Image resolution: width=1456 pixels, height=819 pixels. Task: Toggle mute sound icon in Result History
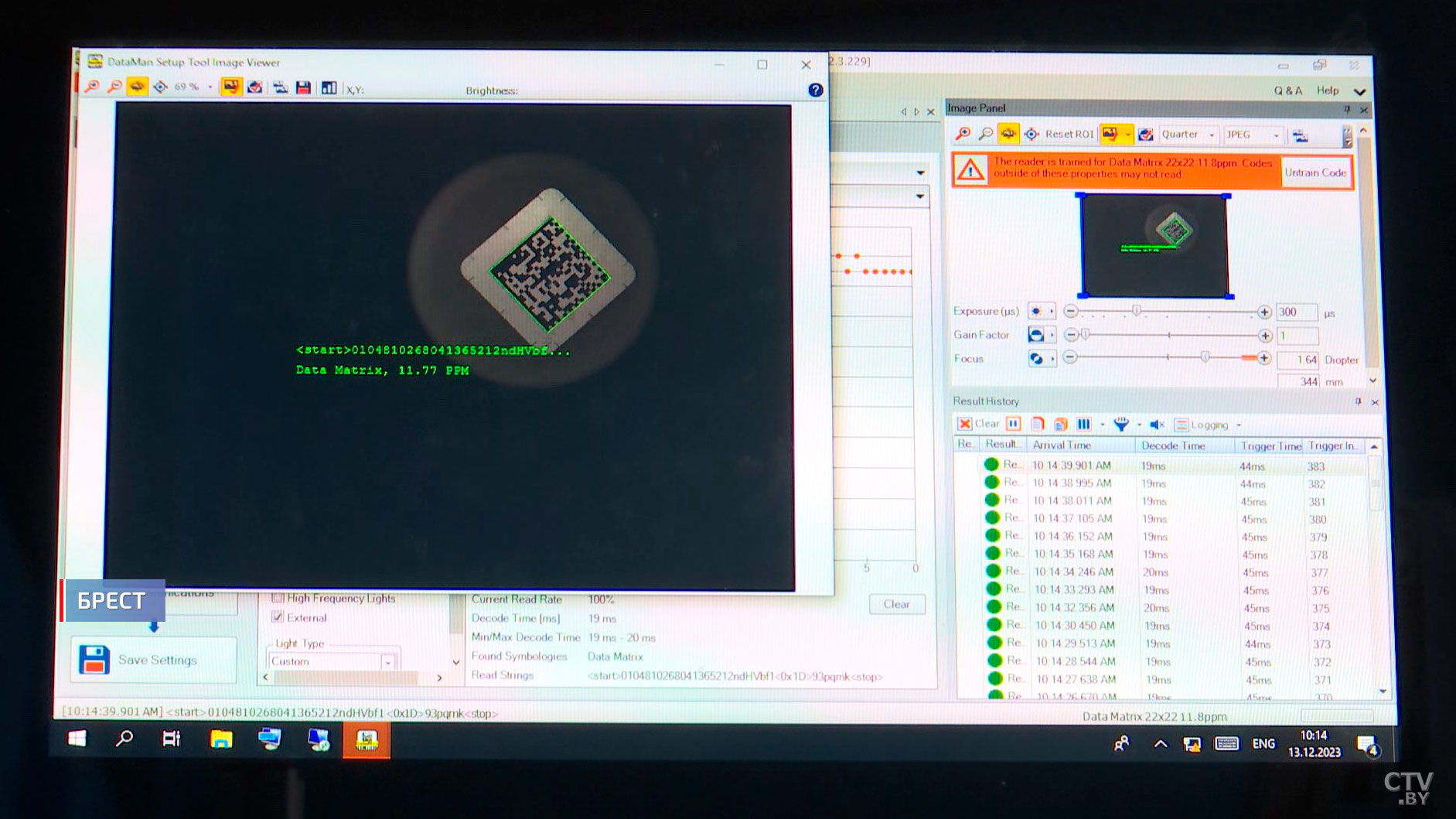tap(1158, 425)
